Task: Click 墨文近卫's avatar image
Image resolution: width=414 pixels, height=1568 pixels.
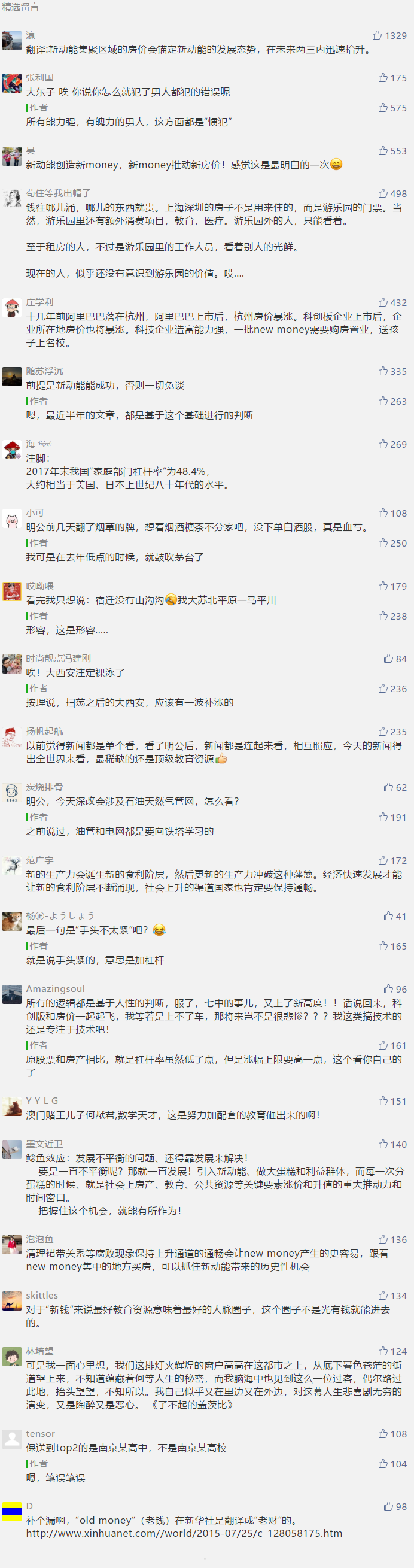Action: coord(12,1150)
